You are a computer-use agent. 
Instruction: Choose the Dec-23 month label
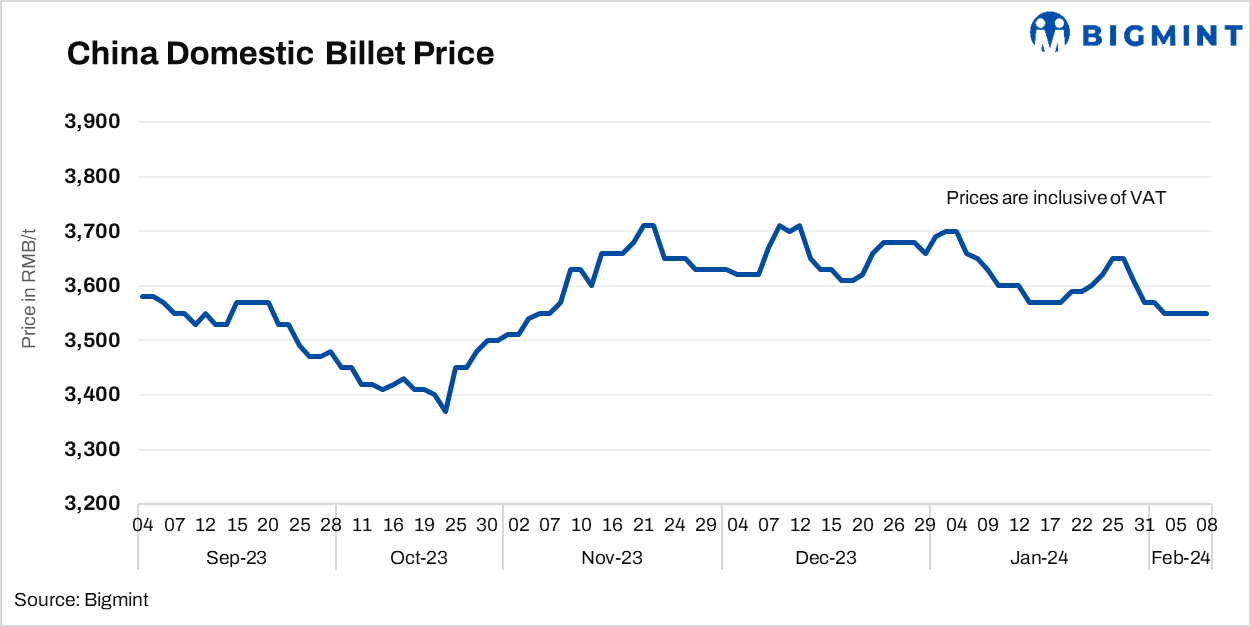tap(826, 557)
